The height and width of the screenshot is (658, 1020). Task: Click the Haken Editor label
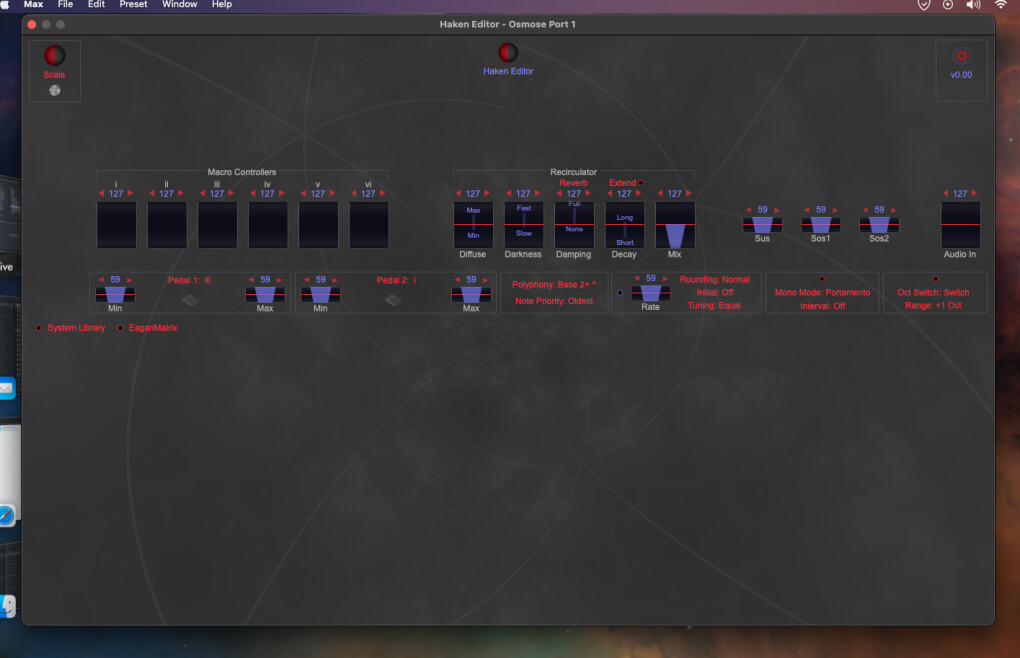pos(508,72)
